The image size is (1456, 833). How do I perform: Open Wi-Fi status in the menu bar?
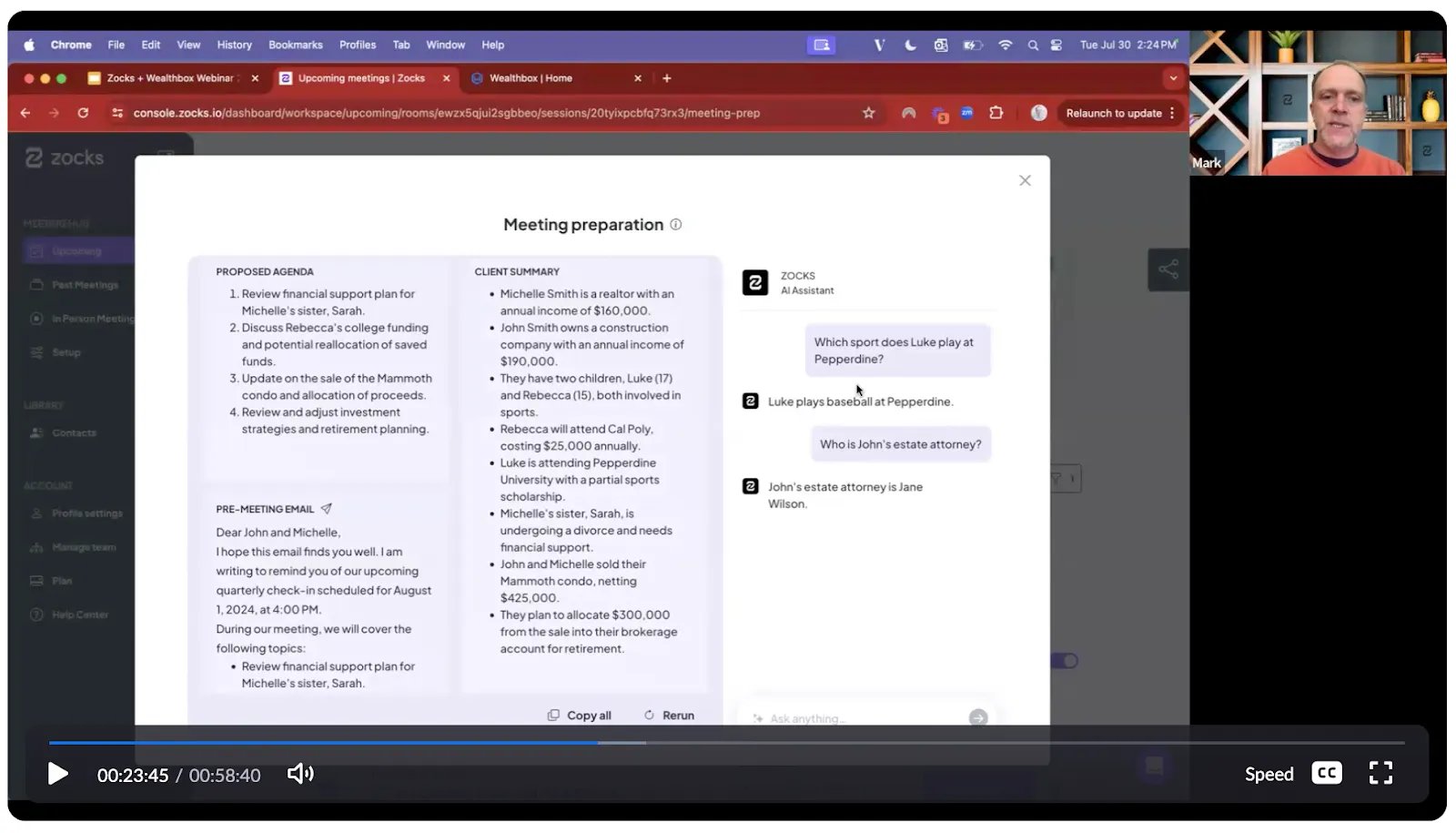[1006, 45]
